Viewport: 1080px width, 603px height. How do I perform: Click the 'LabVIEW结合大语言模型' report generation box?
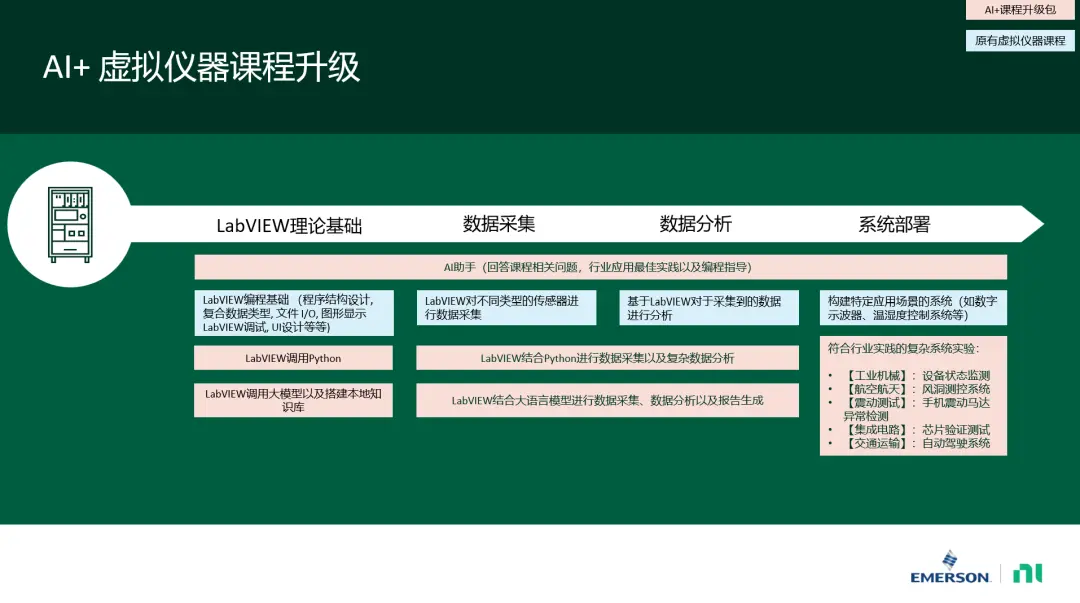point(608,400)
